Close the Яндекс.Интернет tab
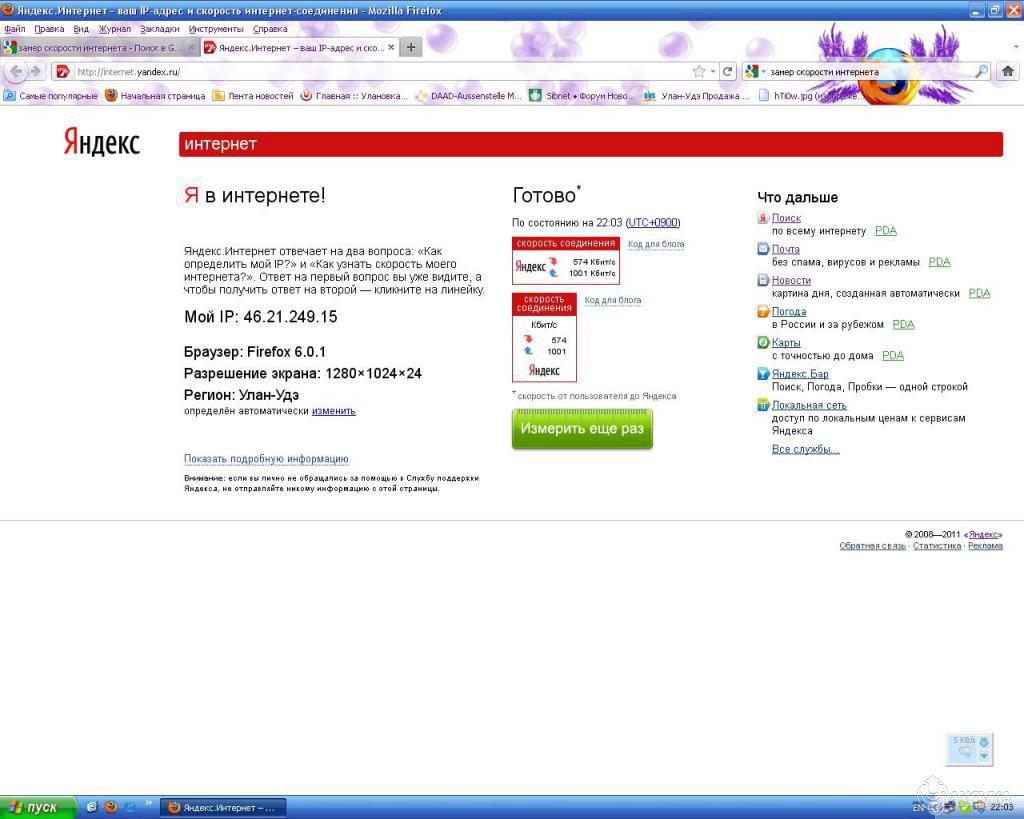Image resolution: width=1024 pixels, height=819 pixels. tap(391, 47)
